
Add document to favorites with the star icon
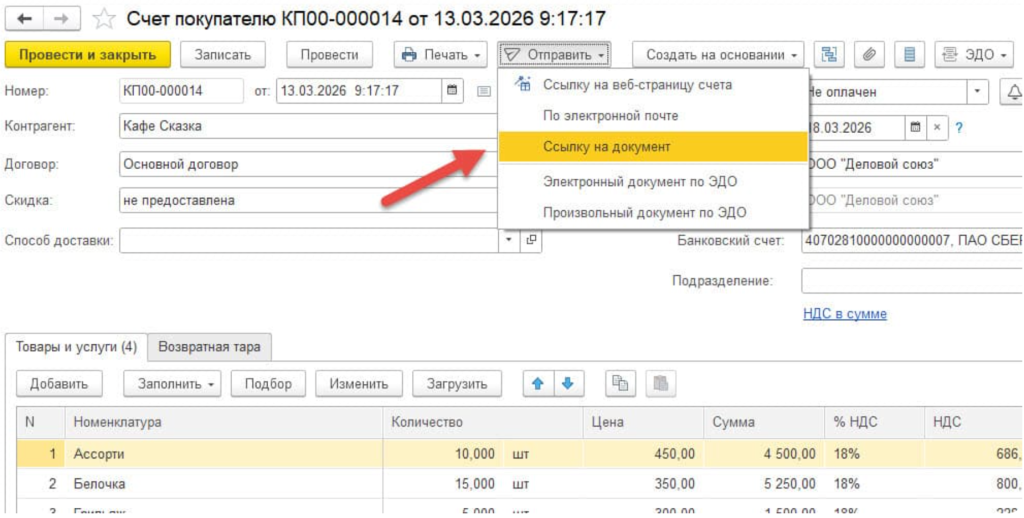tap(104, 19)
